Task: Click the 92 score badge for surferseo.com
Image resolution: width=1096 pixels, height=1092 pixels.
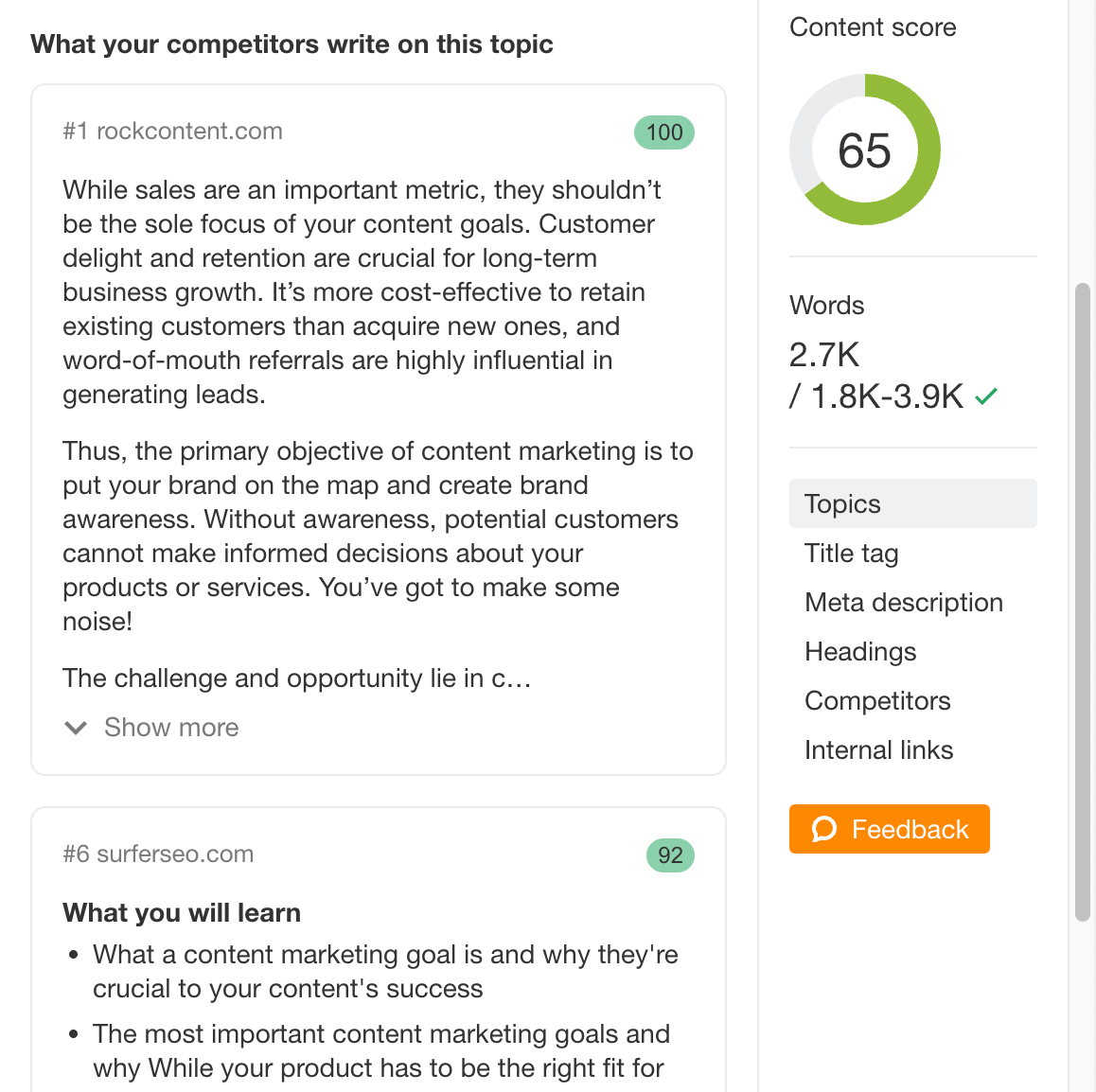Action: pos(670,855)
